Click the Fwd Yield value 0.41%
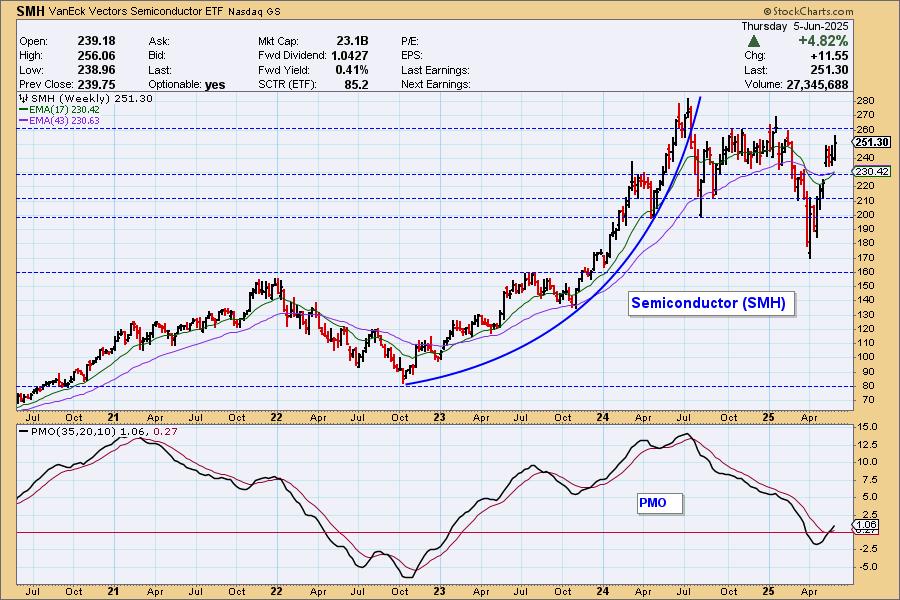900x600 pixels. coord(352,70)
